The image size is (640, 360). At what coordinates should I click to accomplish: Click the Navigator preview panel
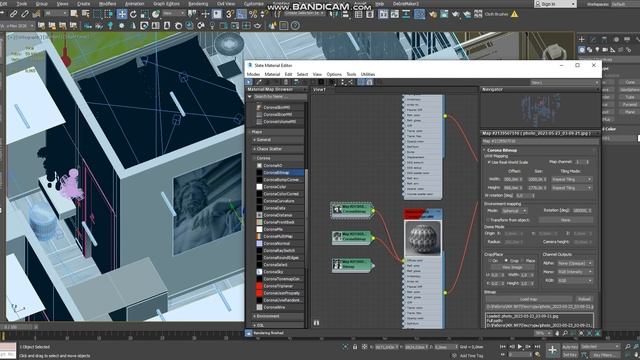point(540,109)
